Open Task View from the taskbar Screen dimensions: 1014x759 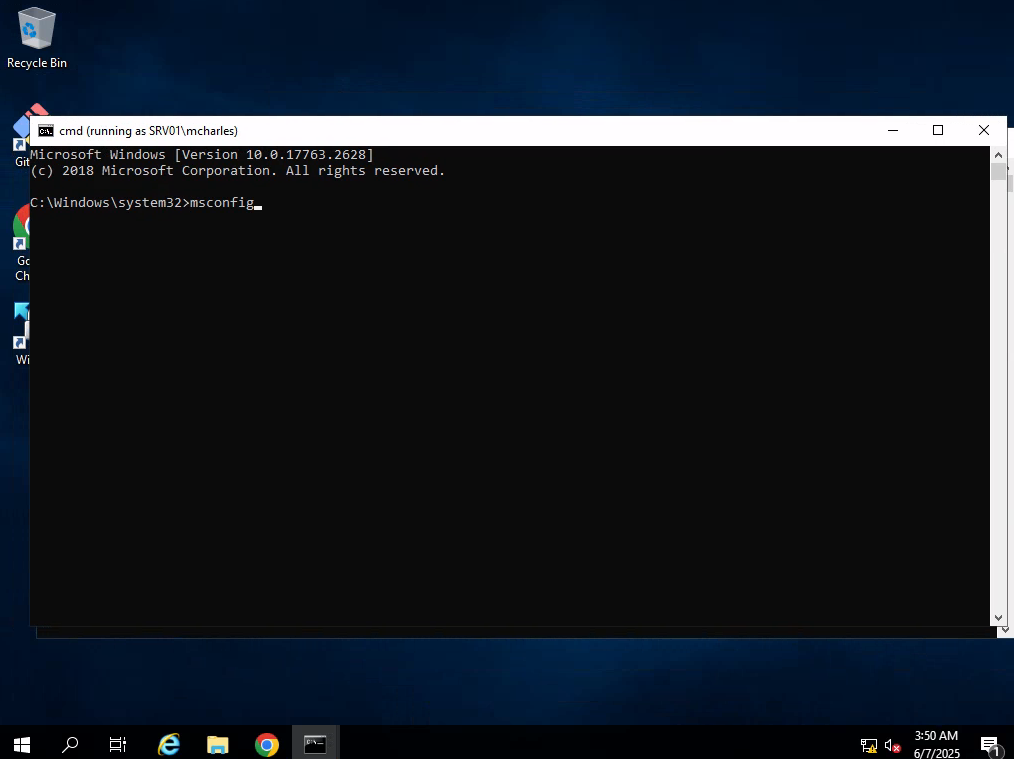tap(118, 744)
